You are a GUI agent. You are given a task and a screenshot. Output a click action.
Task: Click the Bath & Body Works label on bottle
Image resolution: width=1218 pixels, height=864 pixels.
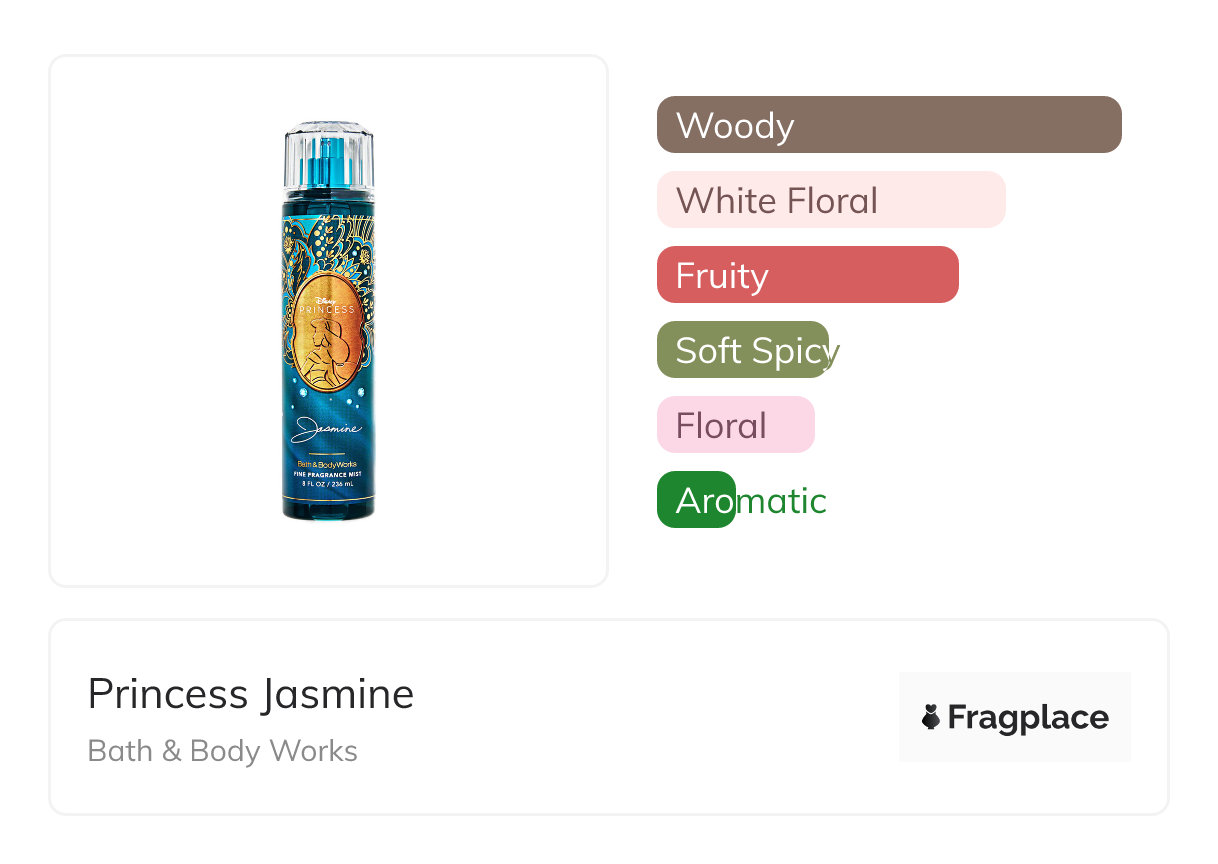pos(327,465)
